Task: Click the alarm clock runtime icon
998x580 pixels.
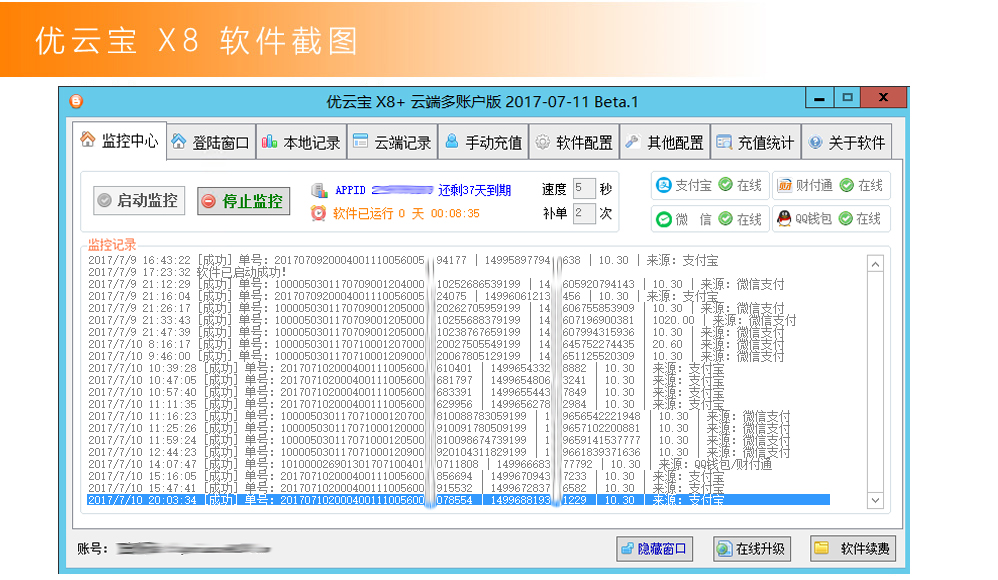Action: tap(319, 213)
